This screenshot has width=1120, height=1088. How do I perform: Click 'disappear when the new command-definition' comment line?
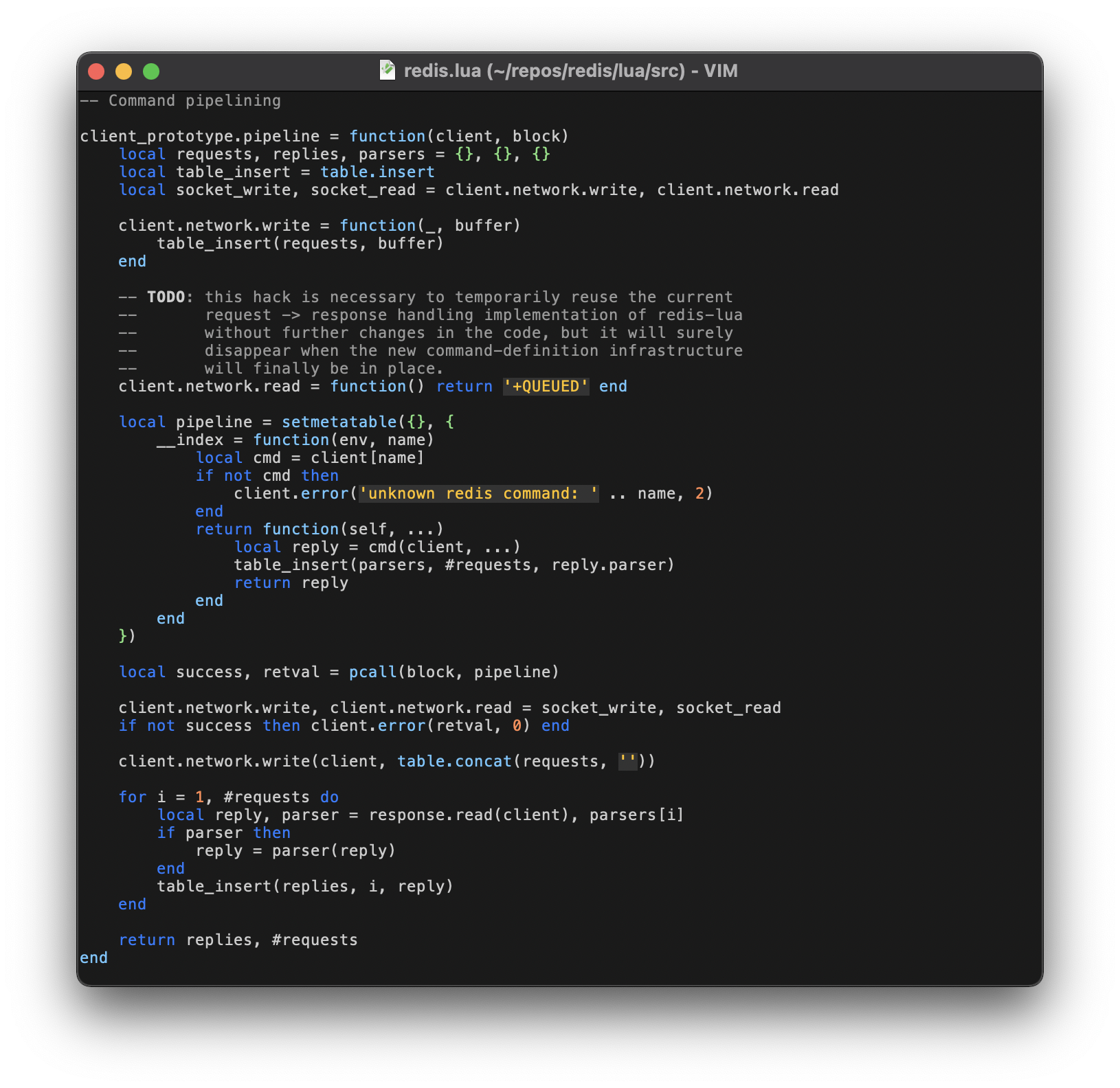430,351
